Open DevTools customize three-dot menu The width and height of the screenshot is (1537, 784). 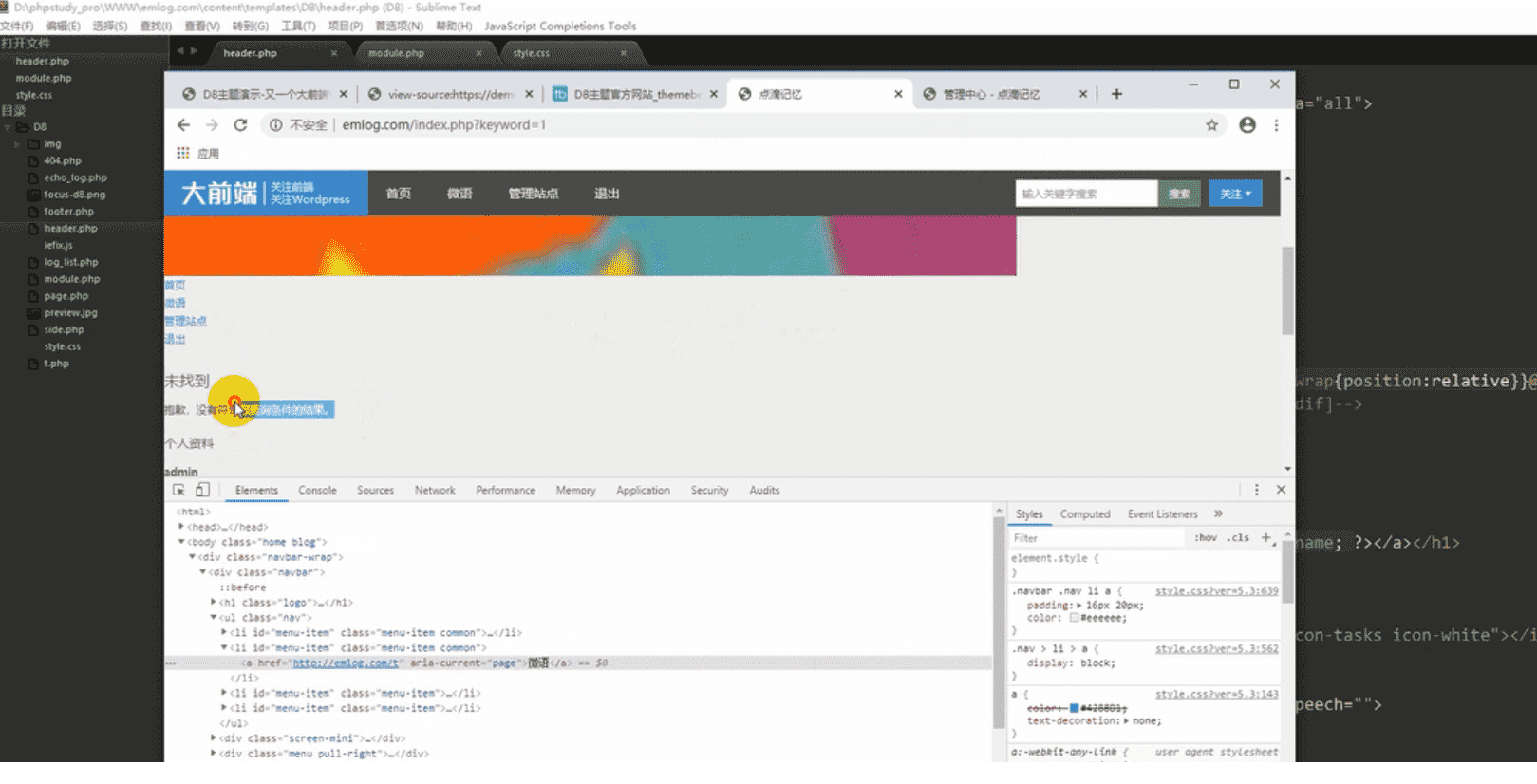coord(1256,490)
